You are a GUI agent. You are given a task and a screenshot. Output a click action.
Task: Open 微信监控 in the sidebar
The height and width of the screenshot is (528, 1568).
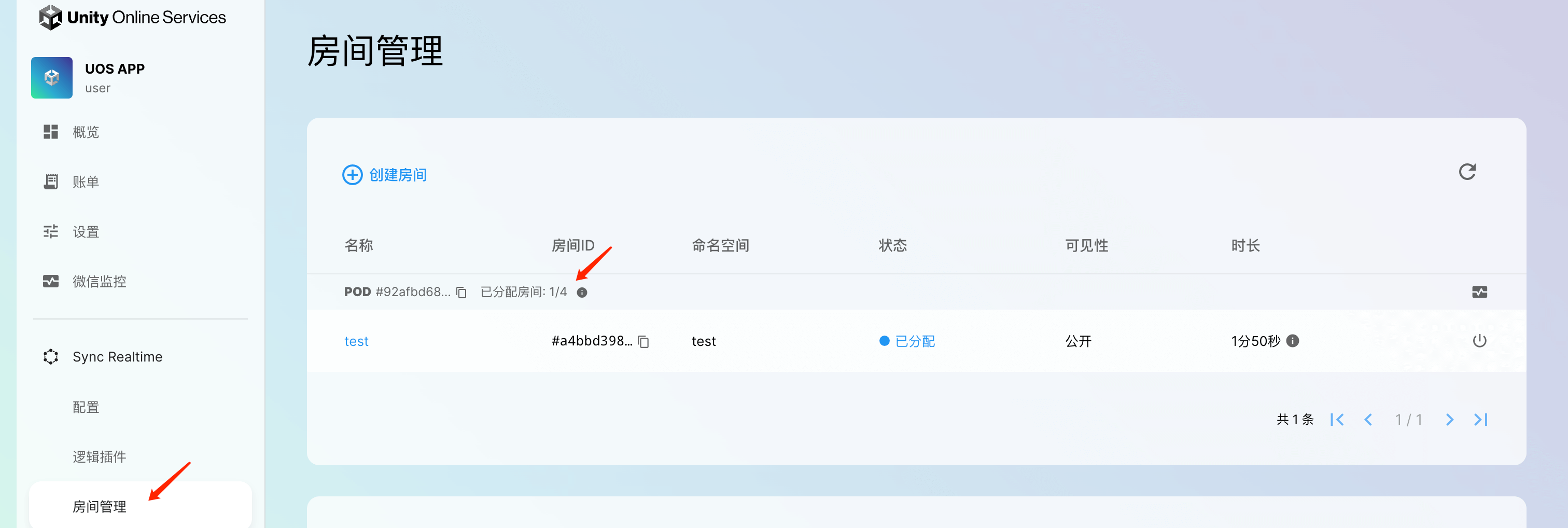coord(99,281)
